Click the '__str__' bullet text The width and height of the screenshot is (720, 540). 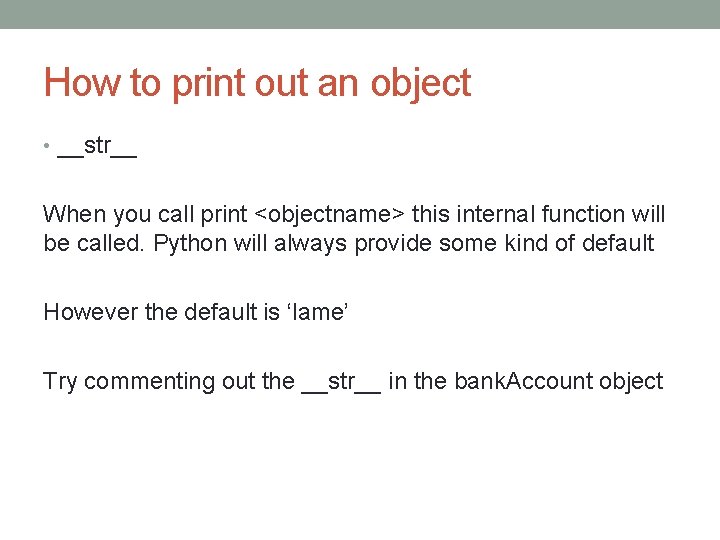click(x=97, y=147)
